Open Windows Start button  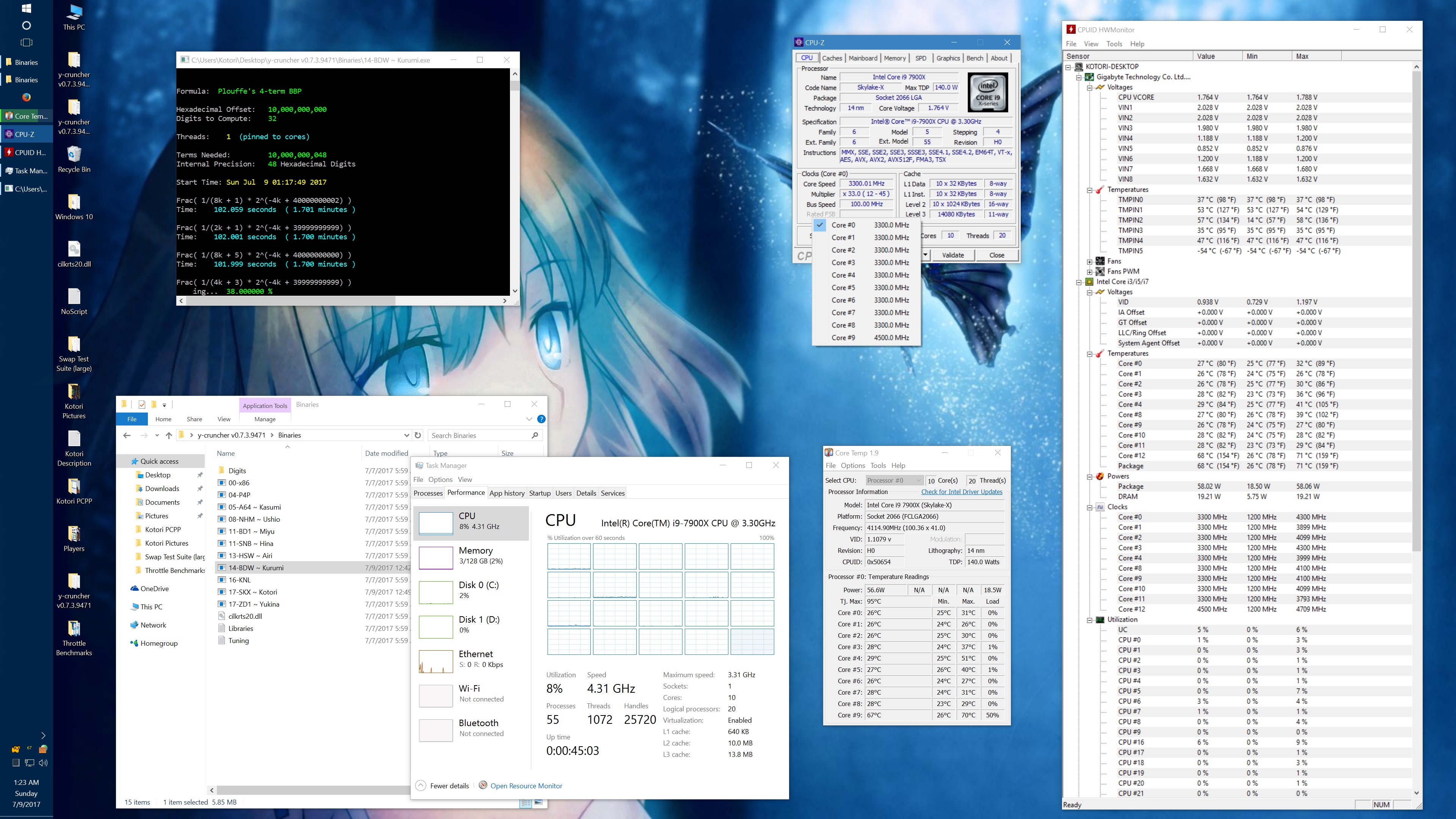point(26,8)
